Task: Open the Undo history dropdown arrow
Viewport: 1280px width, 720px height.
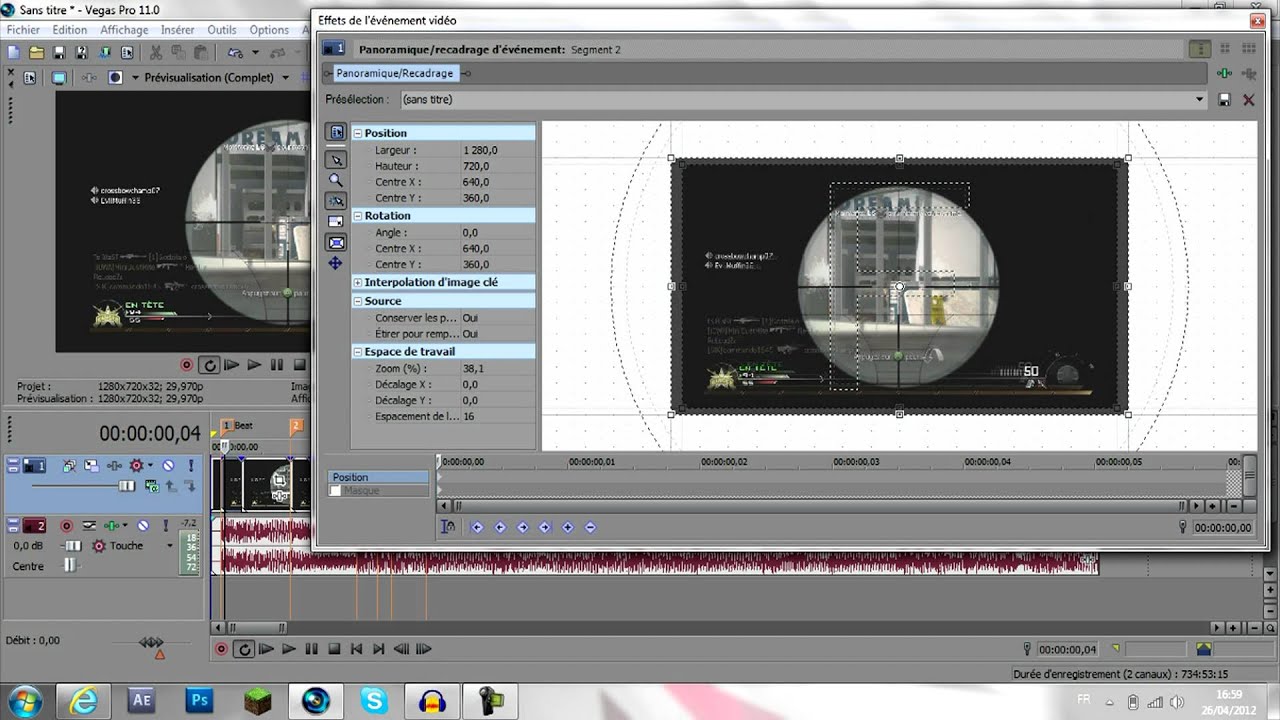Action: coord(255,52)
